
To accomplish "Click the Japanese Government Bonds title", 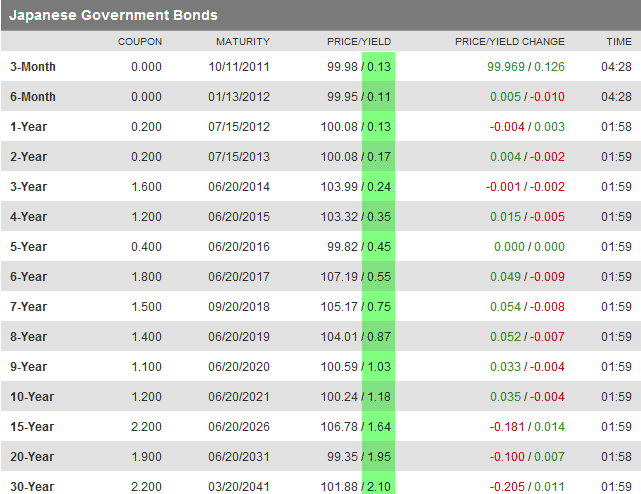I will (x=114, y=16).
